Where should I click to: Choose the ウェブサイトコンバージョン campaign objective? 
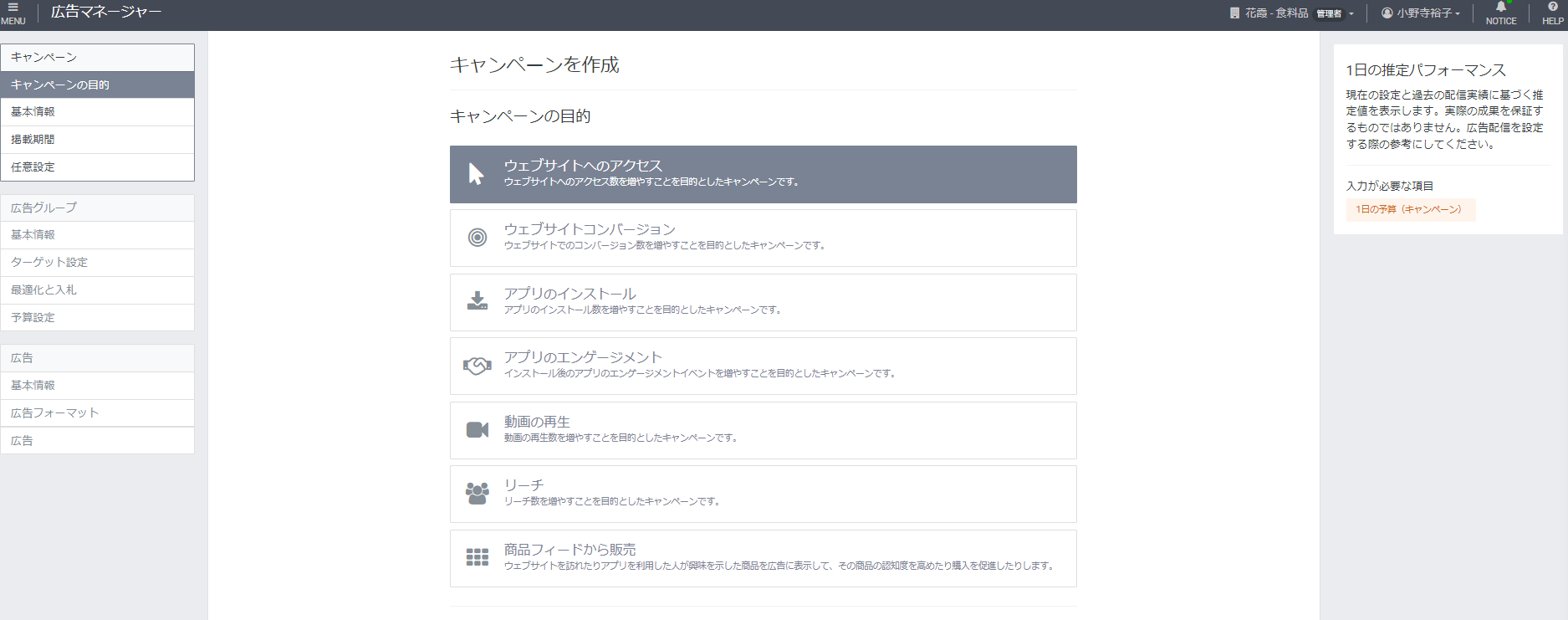[x=589, y=229]
